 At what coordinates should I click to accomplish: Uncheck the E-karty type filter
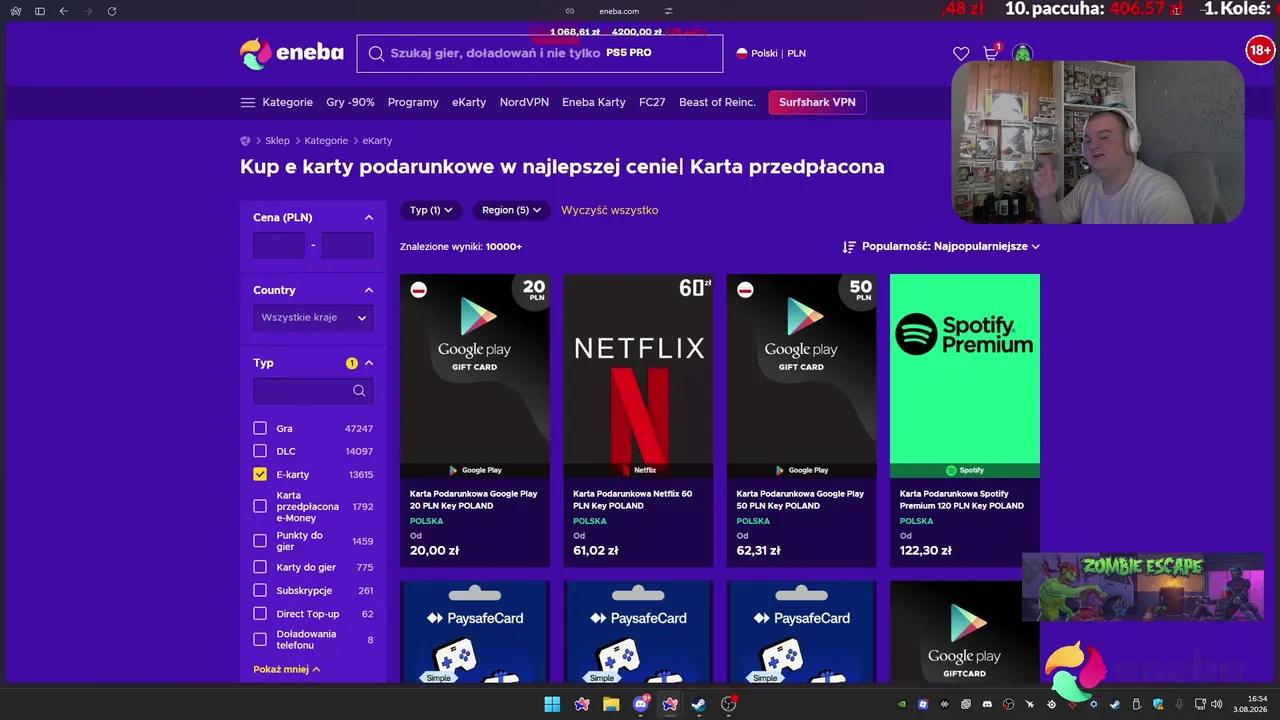point(260,474)
